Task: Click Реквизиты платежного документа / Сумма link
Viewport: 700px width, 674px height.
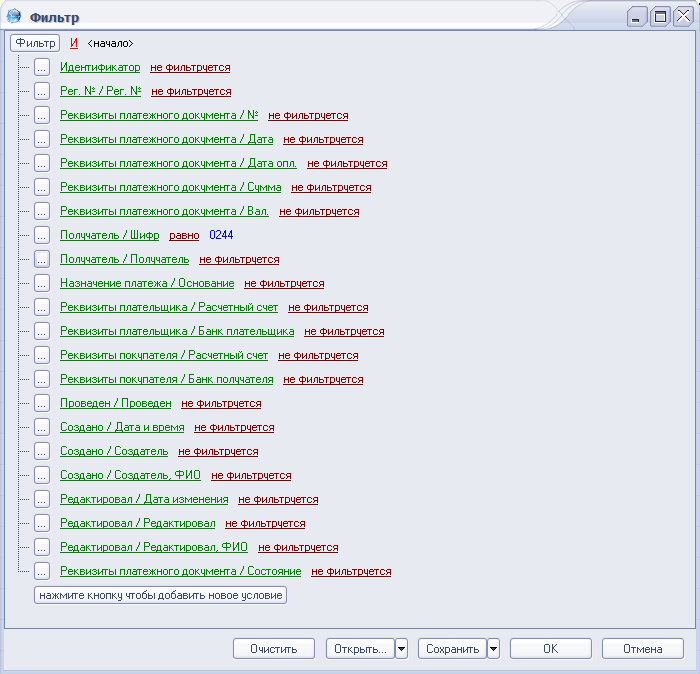Action: coord(171,187)
